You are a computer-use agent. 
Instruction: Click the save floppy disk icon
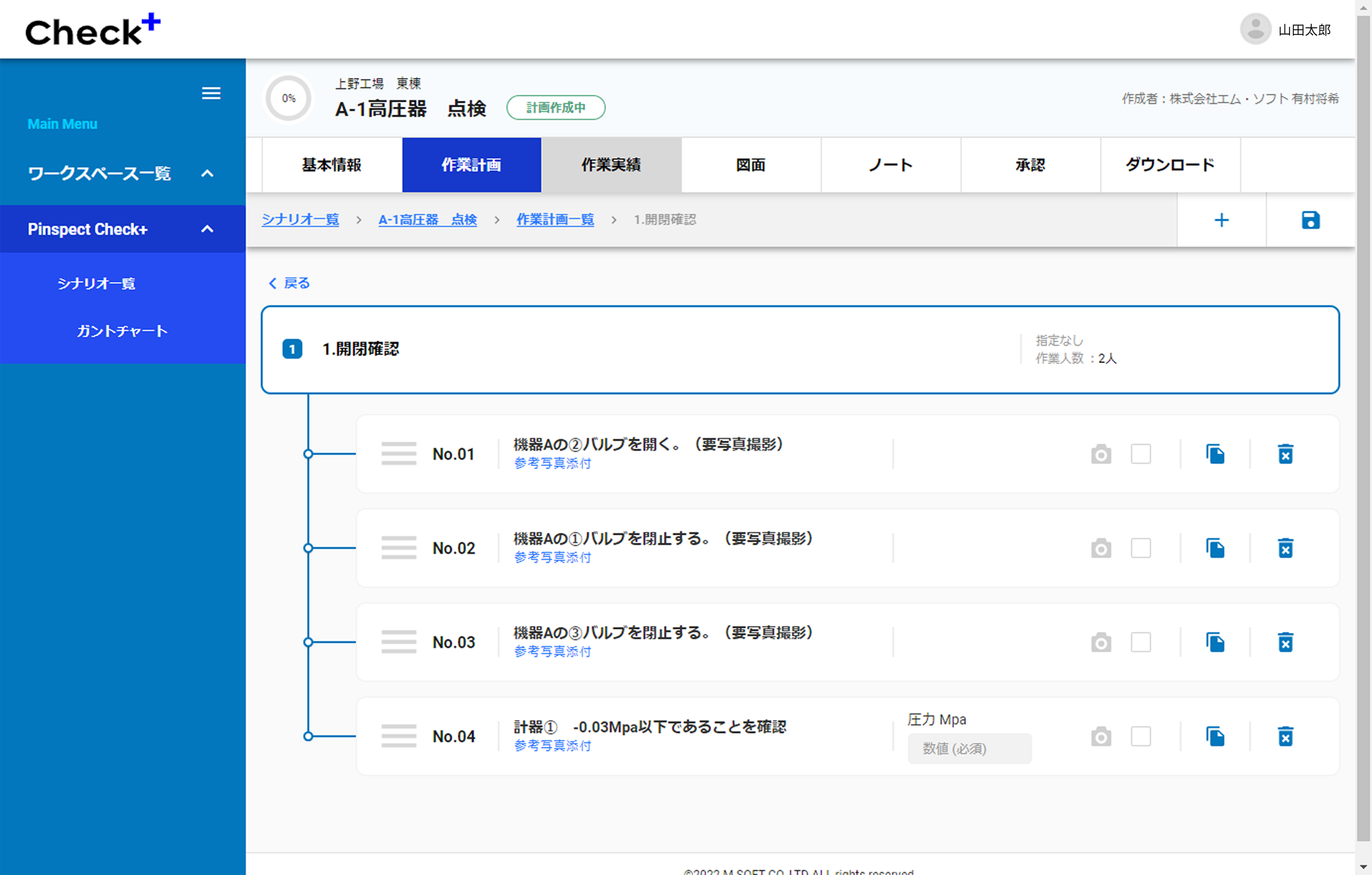[1310, 220]
